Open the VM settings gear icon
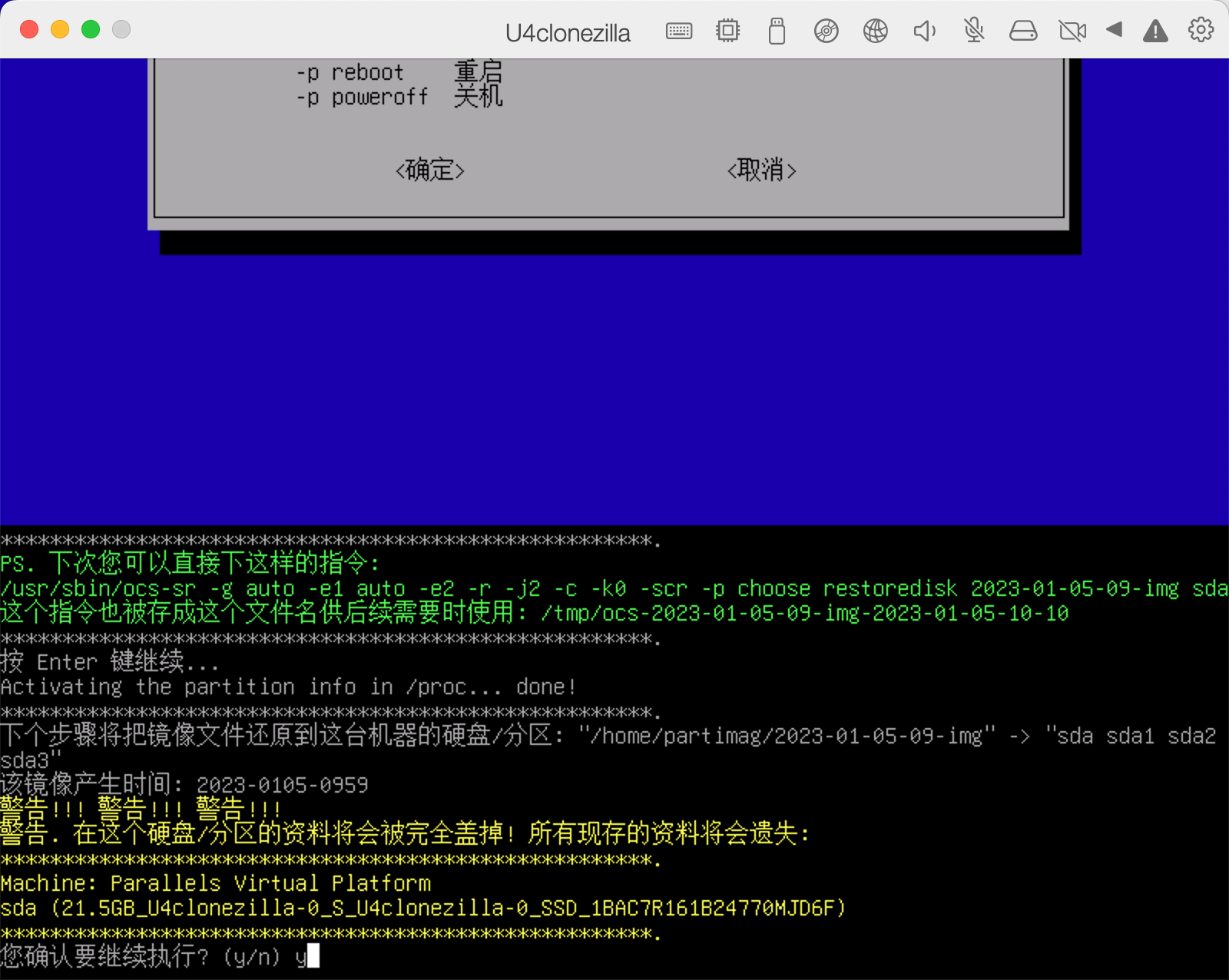 click(1200, 31)
